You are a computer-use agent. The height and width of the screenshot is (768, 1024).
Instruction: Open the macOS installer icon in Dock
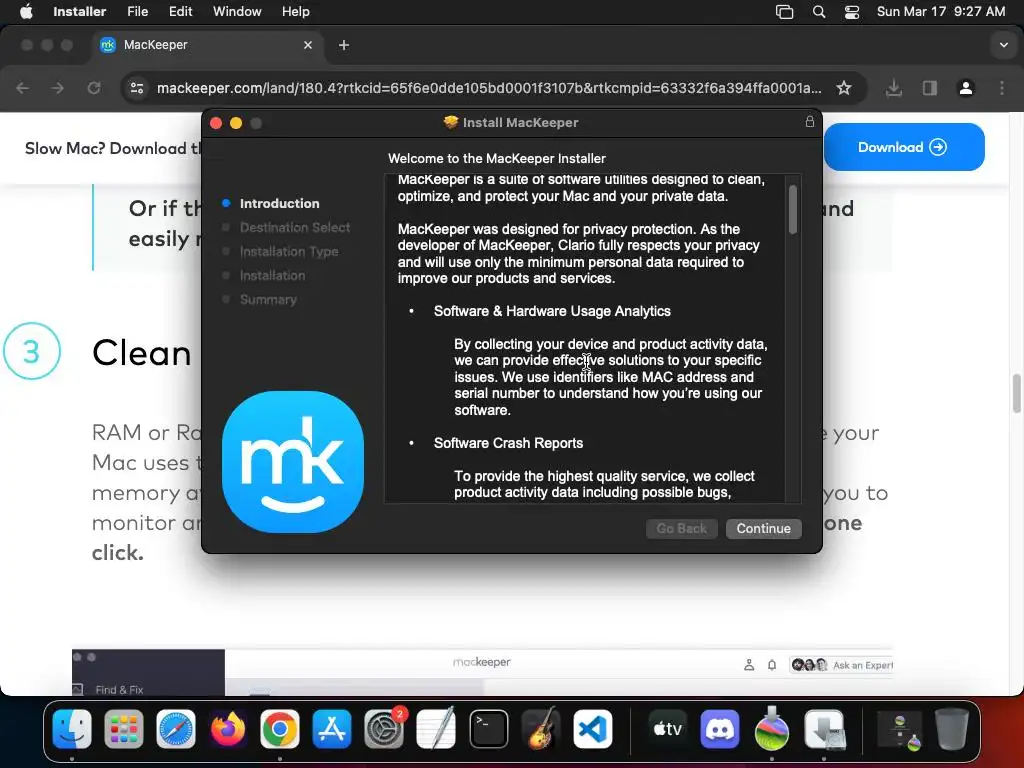coord(772,728)
